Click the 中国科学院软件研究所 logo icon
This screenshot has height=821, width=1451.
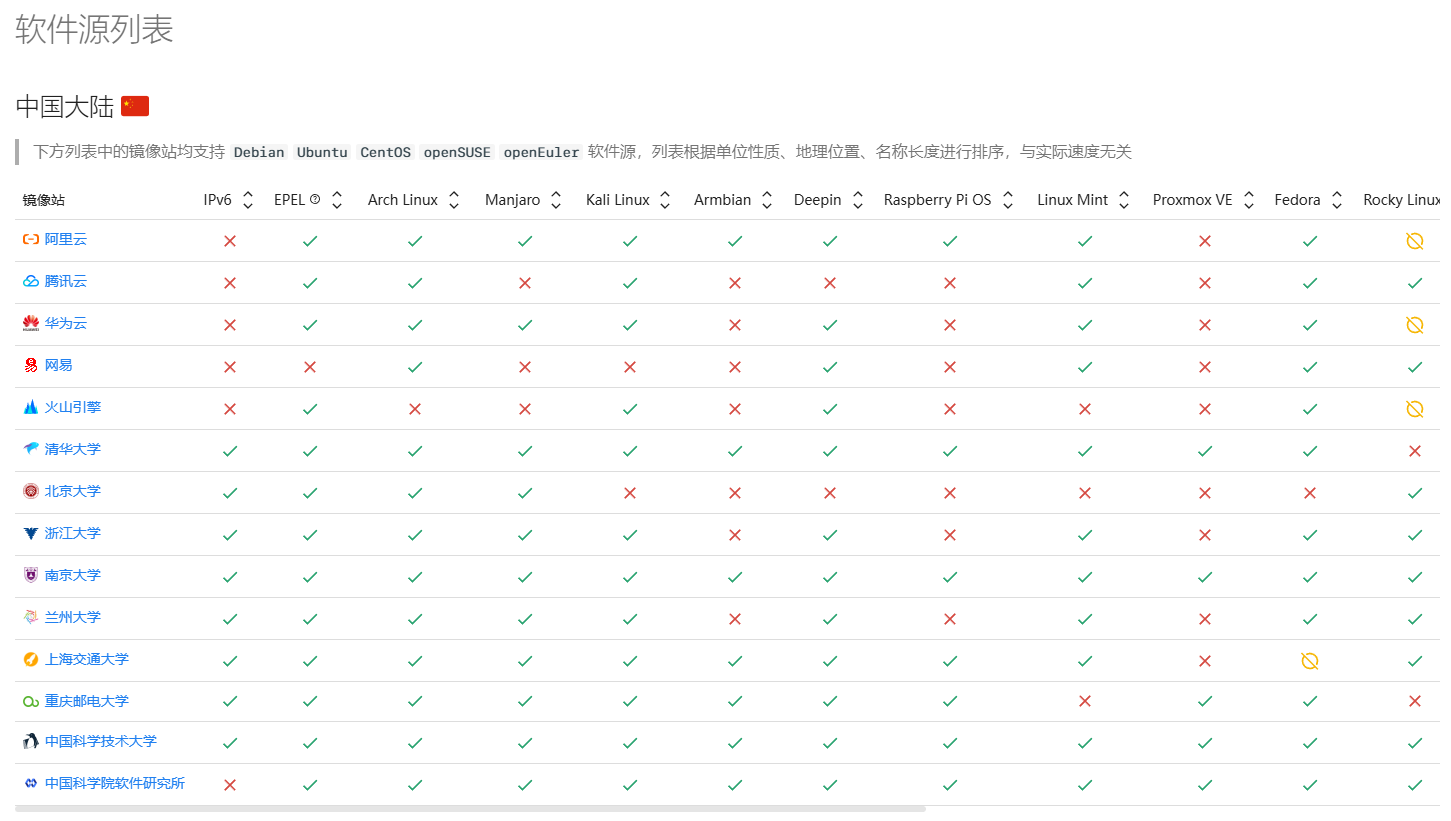[31, 784]
